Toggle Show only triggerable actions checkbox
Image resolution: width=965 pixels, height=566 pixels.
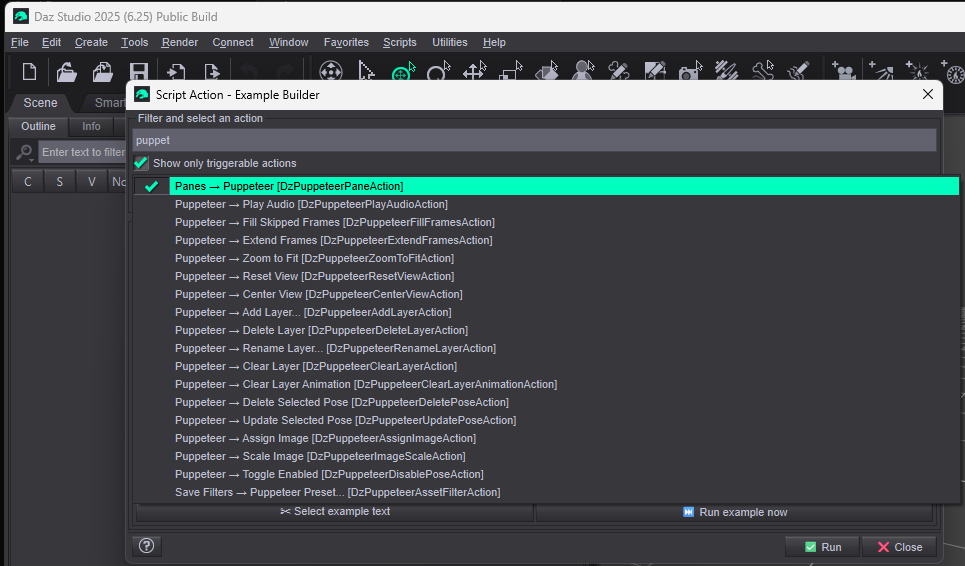pos(141,163)
